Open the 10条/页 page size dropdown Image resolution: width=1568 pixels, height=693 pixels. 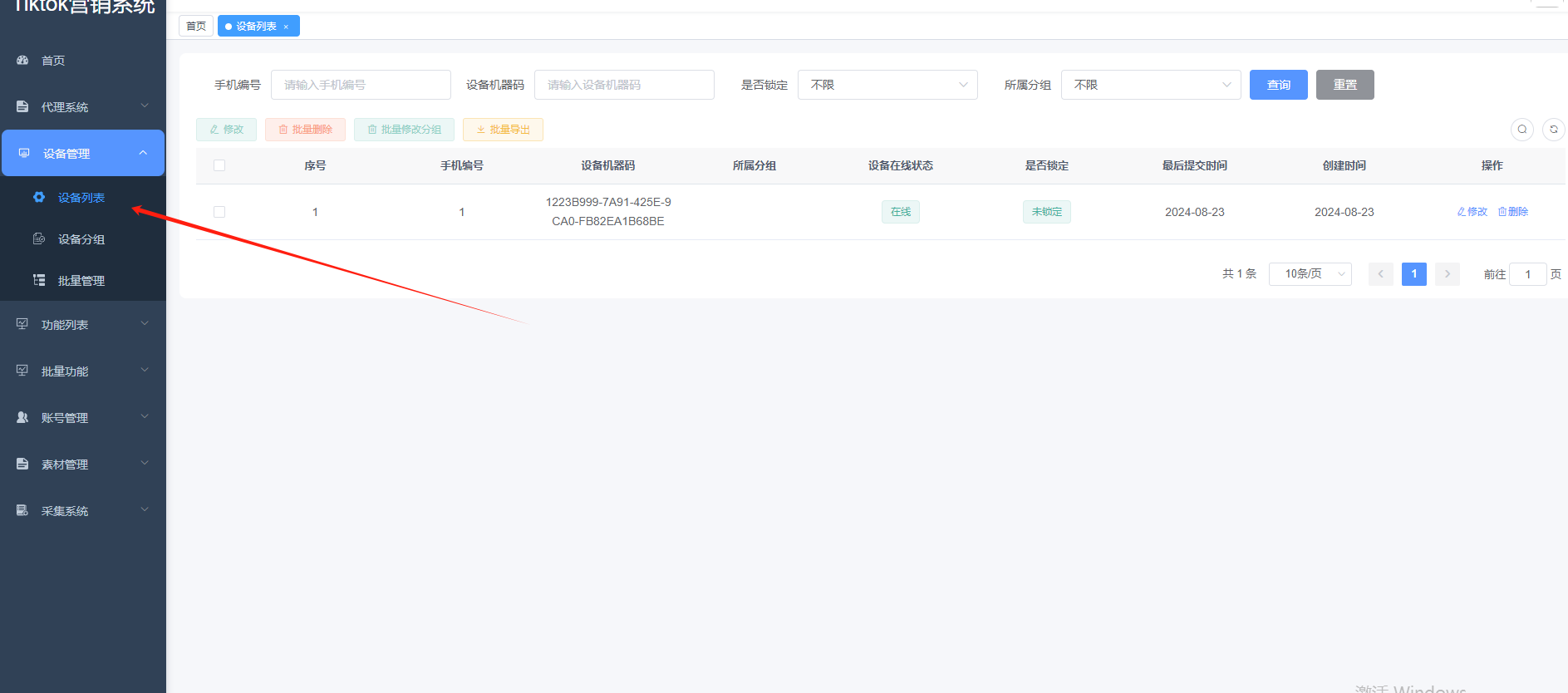tap(1310, 273)
